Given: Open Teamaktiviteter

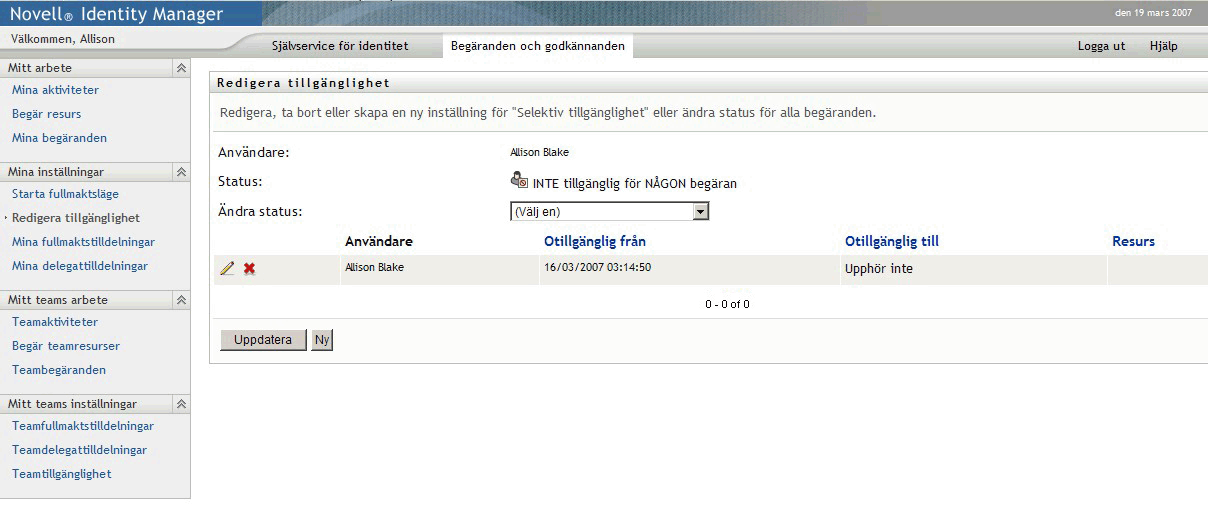Looking at the screenshot, I should click(x=55, y=322).
